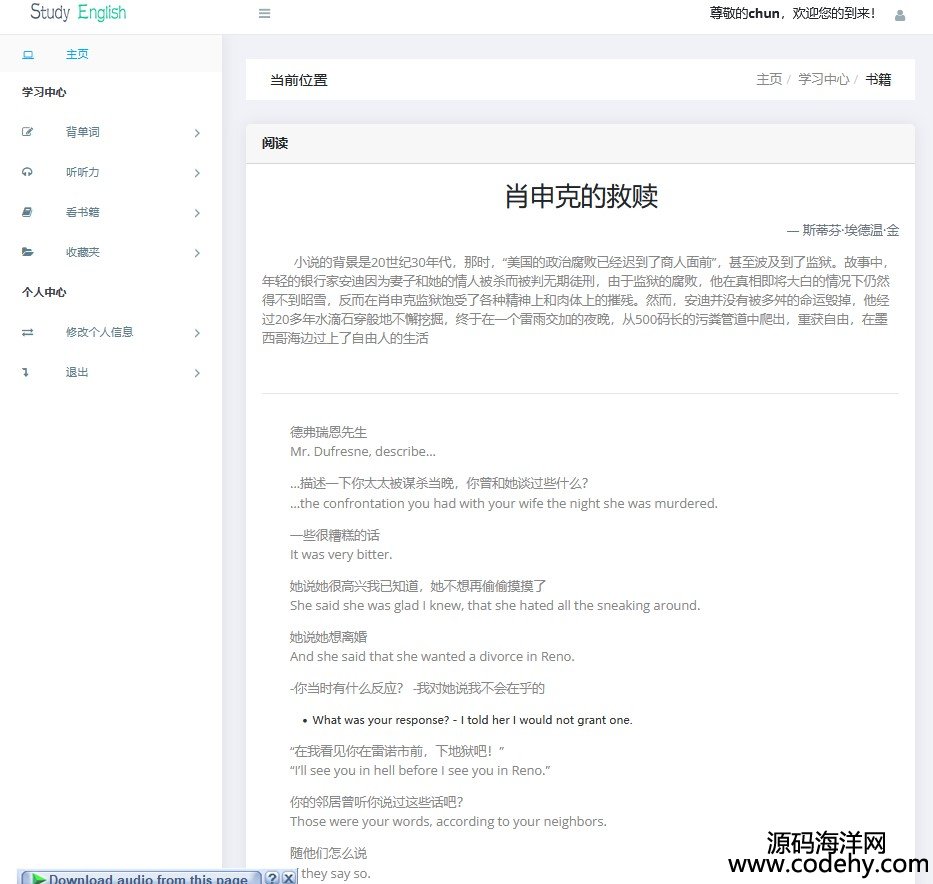933x884 pixels.
Task: Click the exchange icon beside 修改个人信息
Action: point(27,332)
